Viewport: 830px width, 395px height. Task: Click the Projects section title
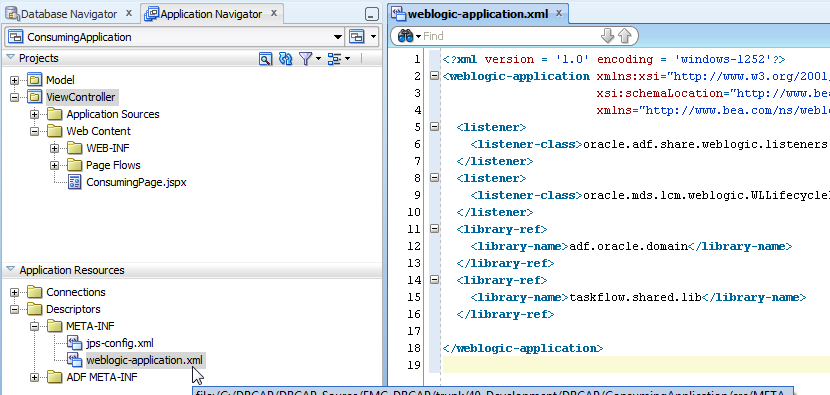point(39,58)
